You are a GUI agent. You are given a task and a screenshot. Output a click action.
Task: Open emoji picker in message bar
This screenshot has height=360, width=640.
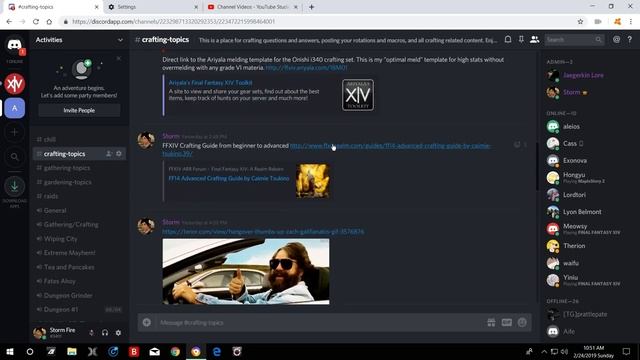(x=522, y=322)
